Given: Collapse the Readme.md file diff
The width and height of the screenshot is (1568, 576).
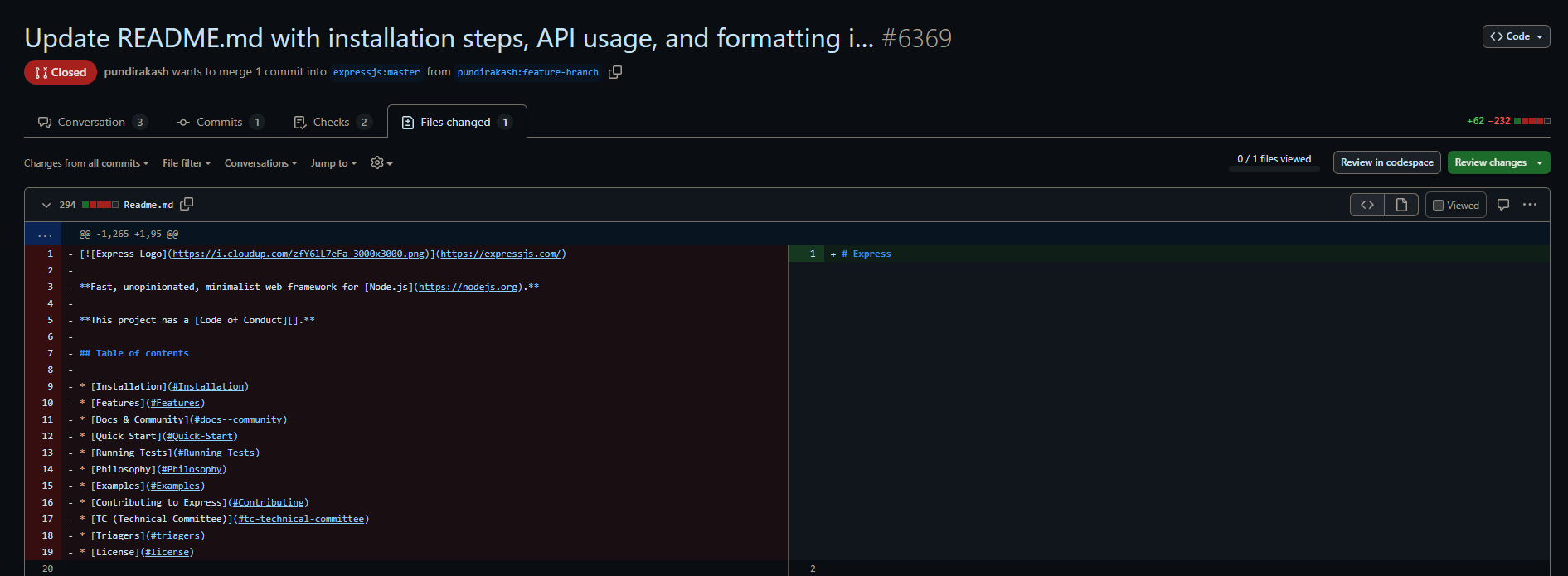Looking at the screenshot, I should pos(46,205).
